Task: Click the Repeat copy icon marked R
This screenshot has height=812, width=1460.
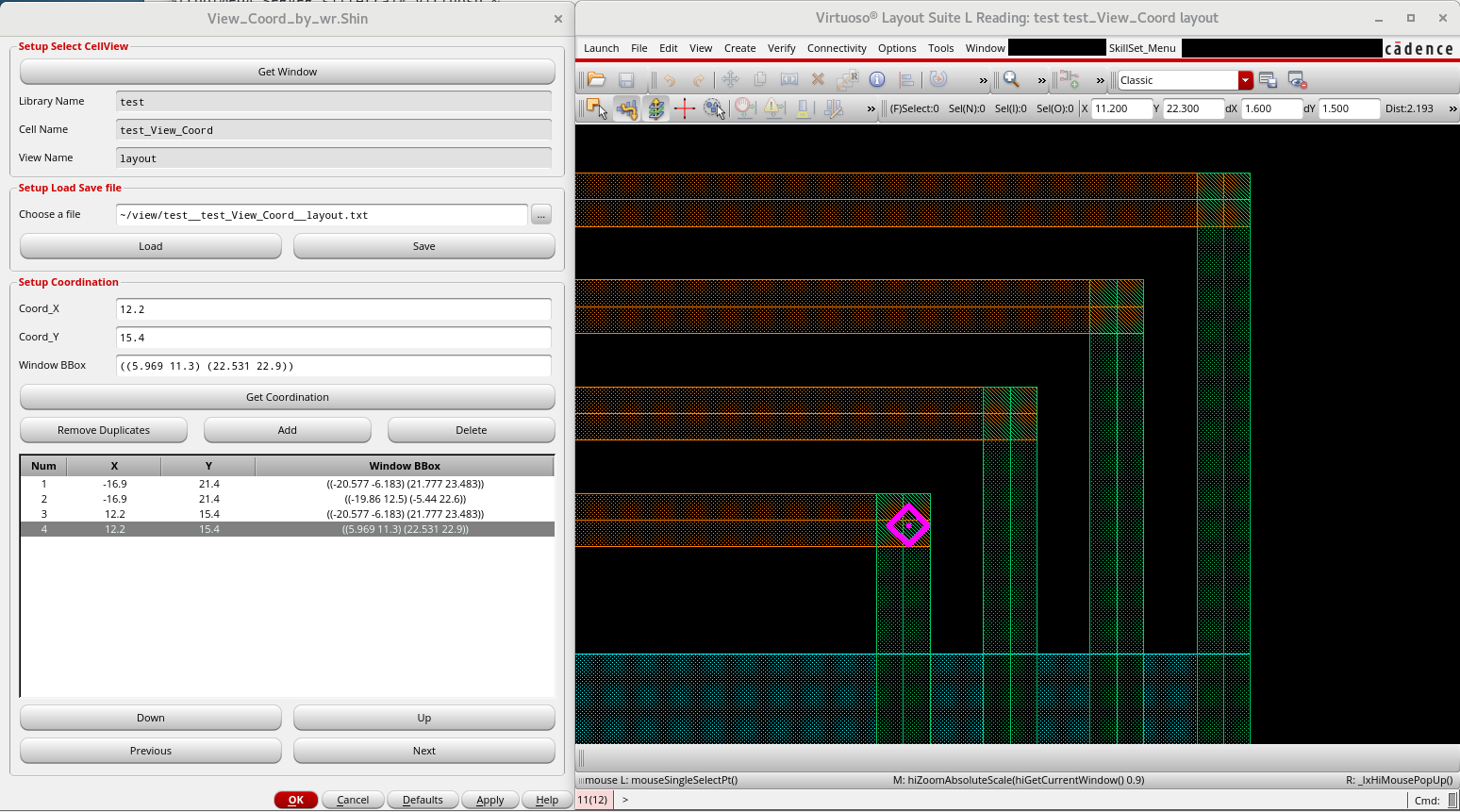Action: (x=848, y=80)
